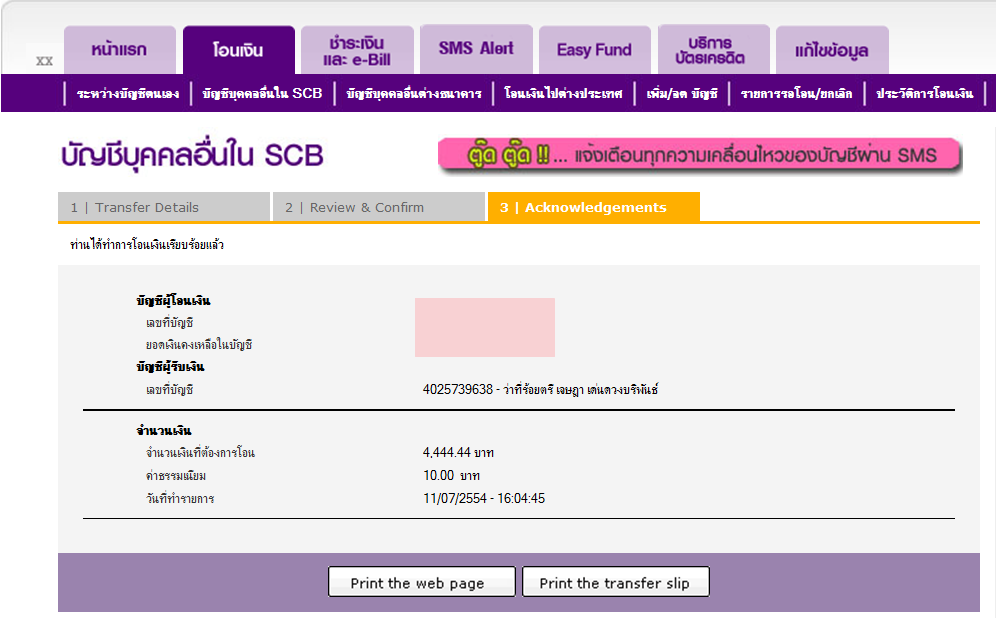The image size is (996, 618).
Task: Select step 3 Acknowledgements
Action: pyautogui.click(x=594, y=207)
